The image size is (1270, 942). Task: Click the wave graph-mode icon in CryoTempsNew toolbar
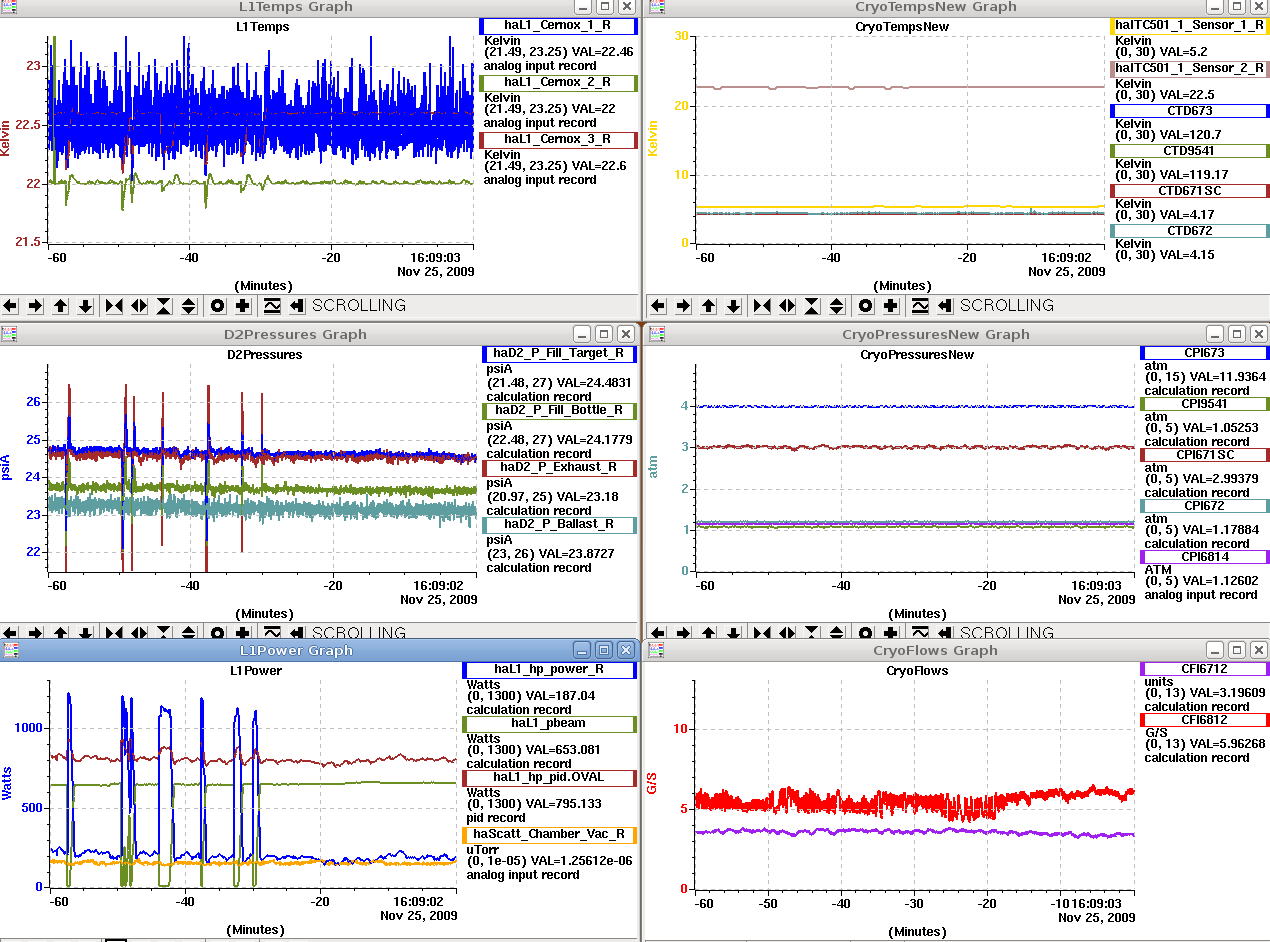(x=920, y=306)
